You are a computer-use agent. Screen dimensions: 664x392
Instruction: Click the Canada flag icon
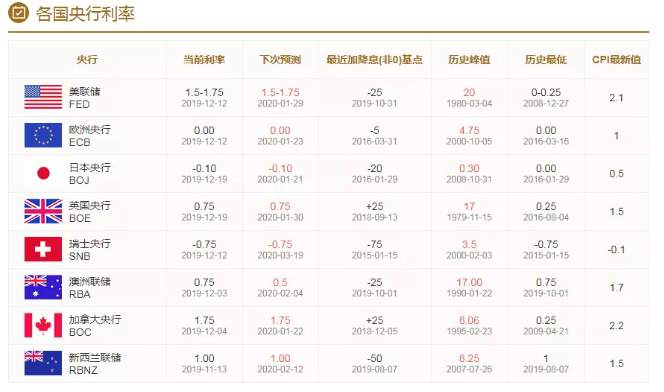(43, 325)
